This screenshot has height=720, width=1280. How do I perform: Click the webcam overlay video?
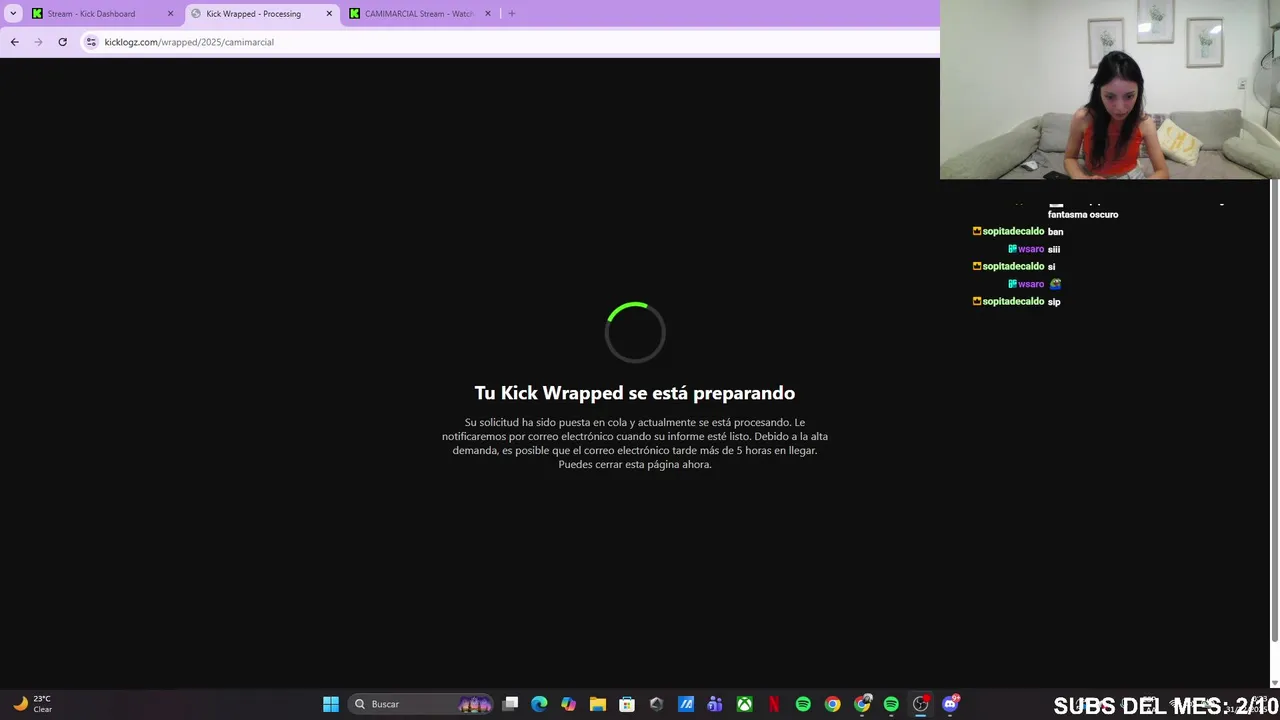coord(1110,90)
